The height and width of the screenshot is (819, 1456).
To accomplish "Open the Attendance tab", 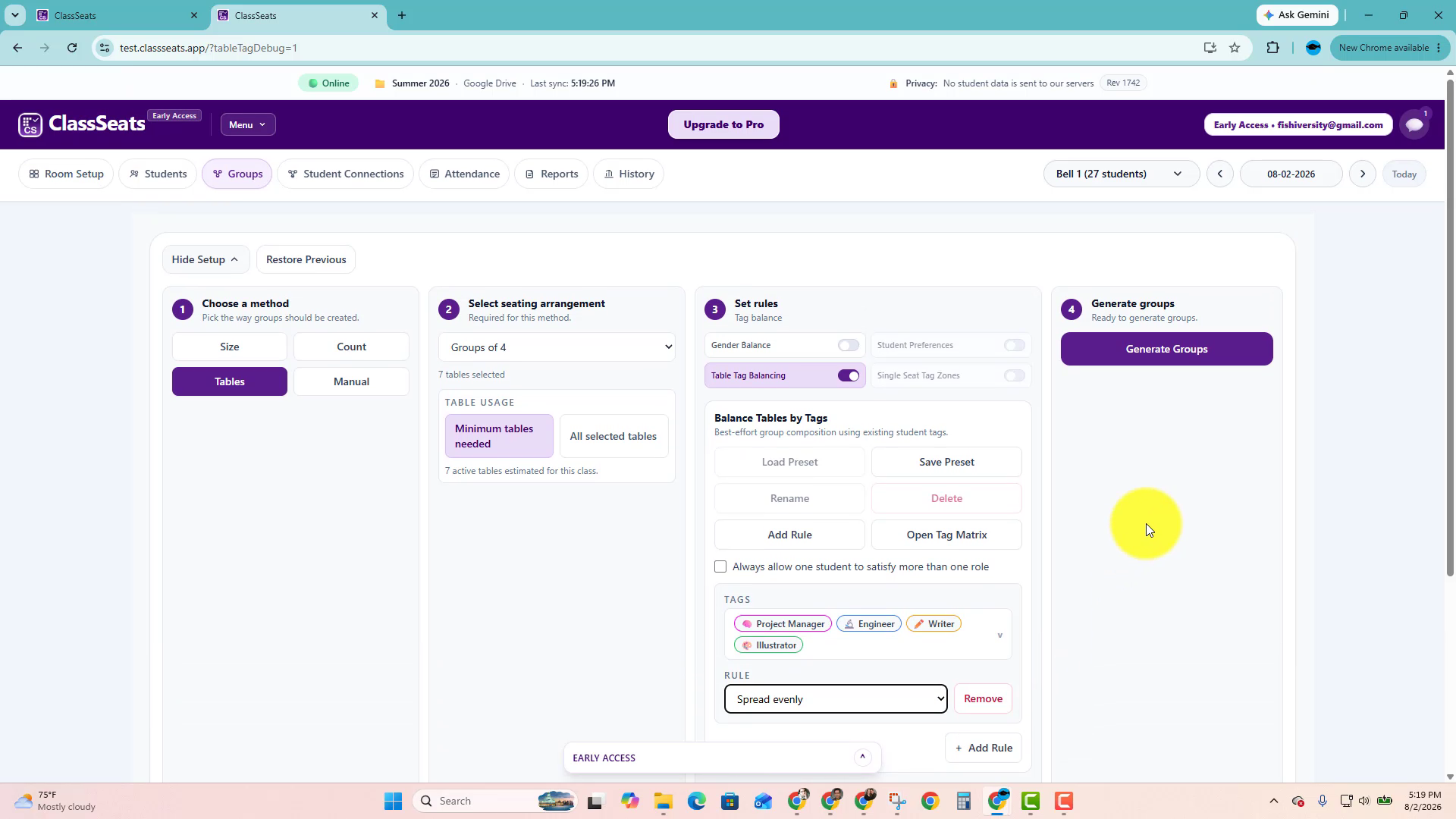I will 464,174.
